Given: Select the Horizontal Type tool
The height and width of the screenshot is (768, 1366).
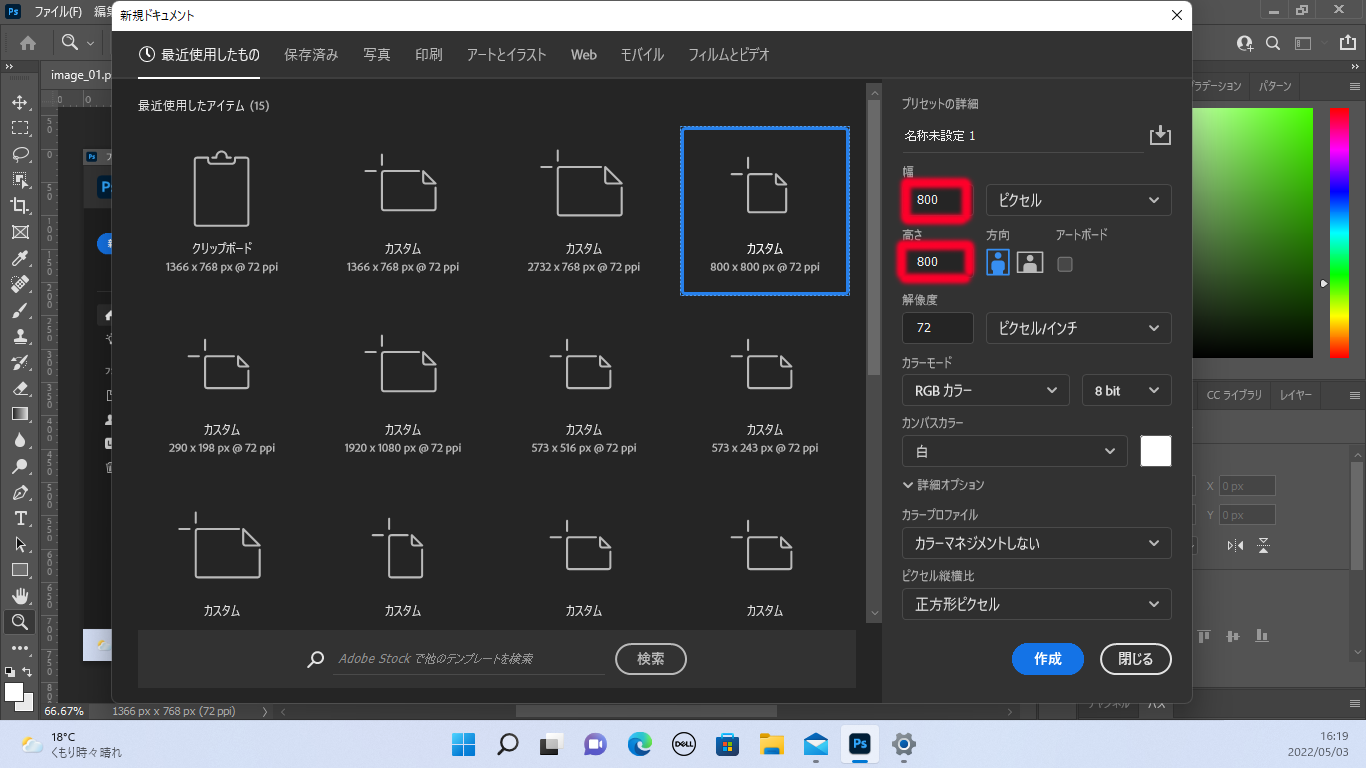Looking at the screenshot, I should click(20, 518).
